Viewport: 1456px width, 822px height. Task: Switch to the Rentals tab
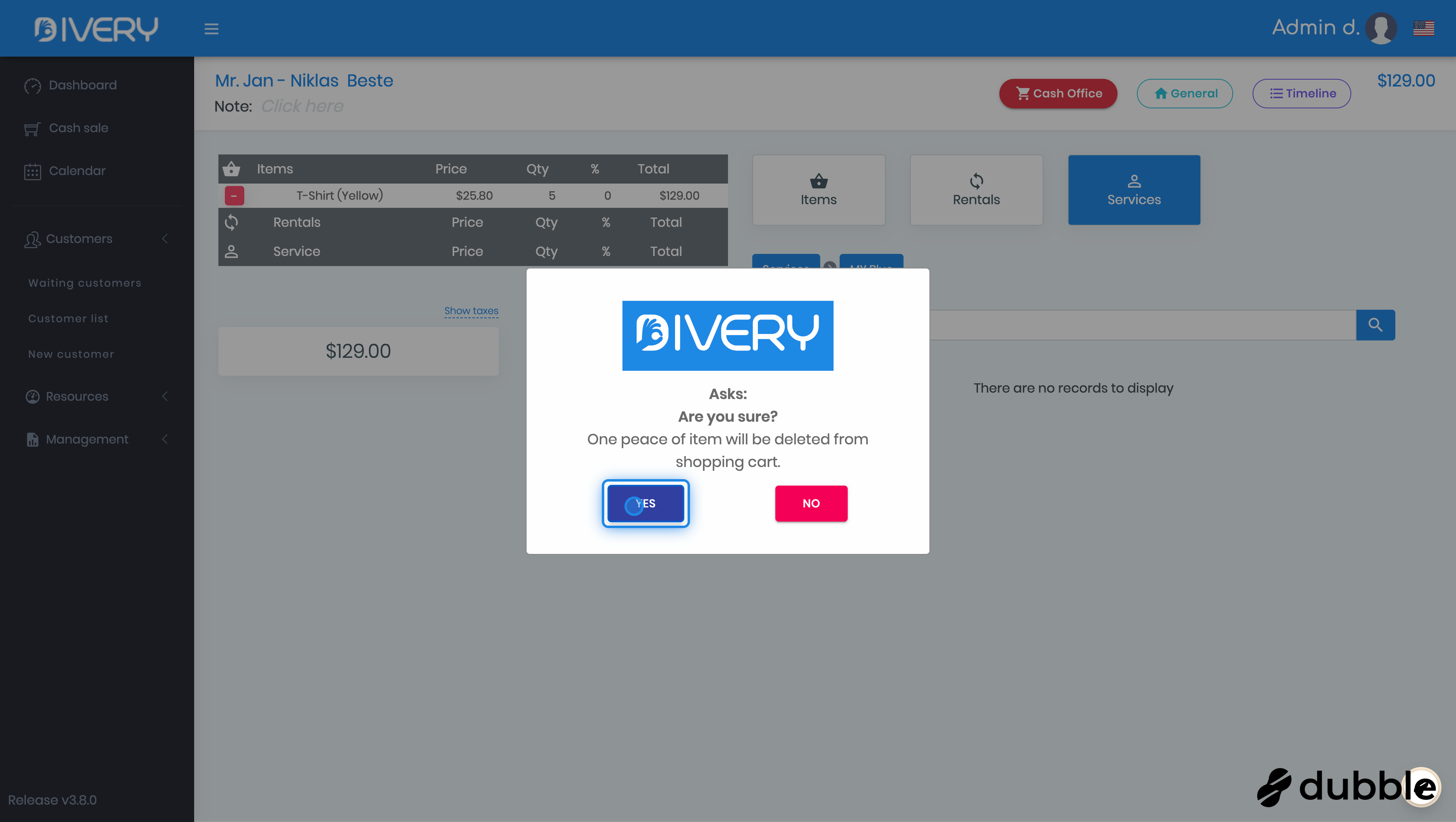pyautogui.click(x=976, y=190)
